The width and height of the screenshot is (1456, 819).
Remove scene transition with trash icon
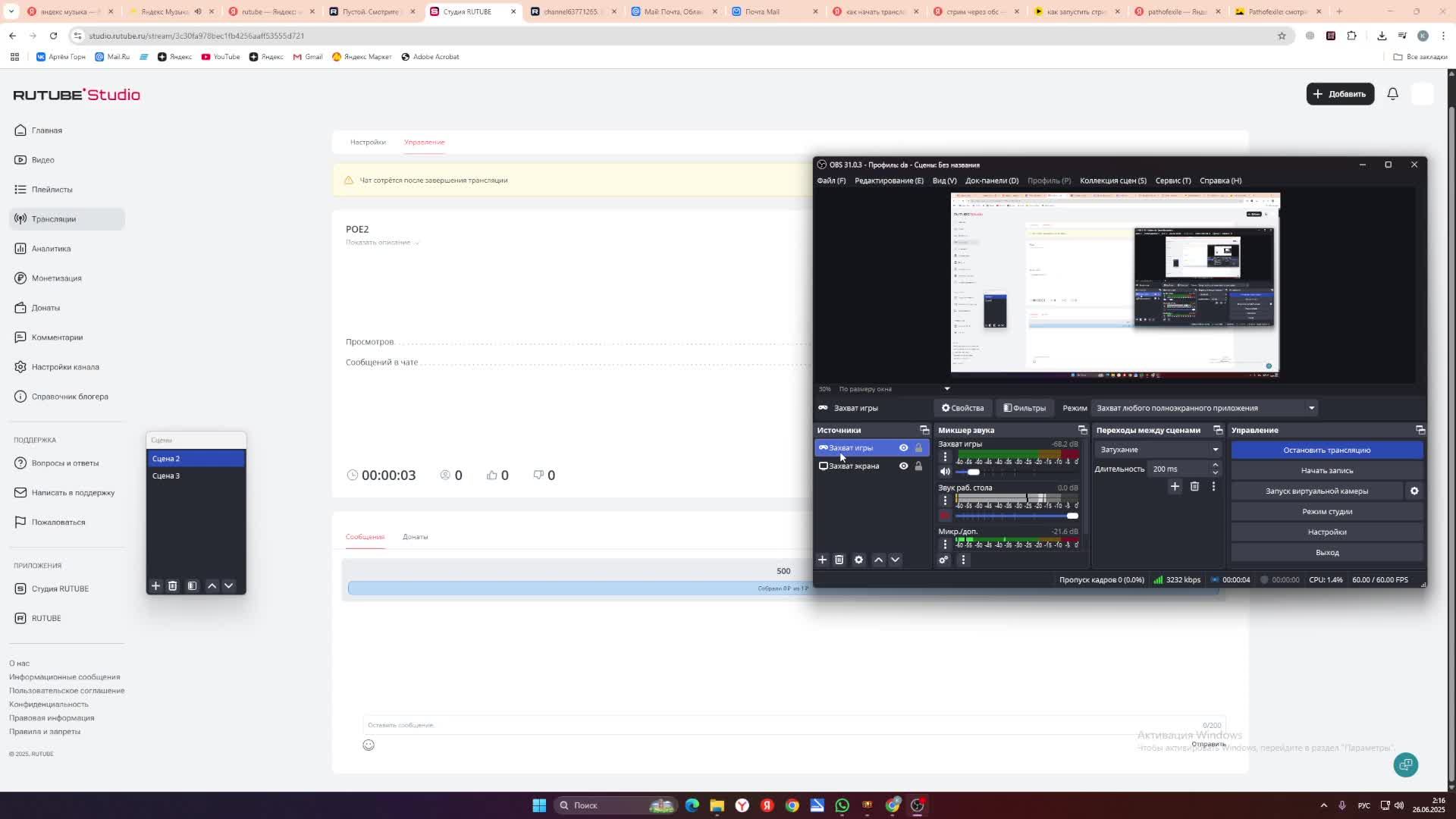coord(1194,486)
